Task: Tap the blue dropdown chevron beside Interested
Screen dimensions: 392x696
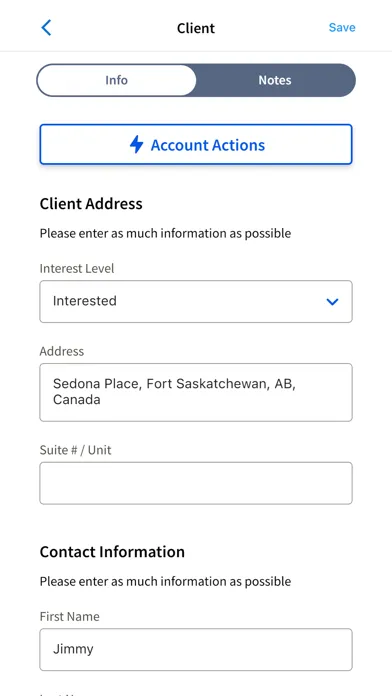Action: [332, 302]
